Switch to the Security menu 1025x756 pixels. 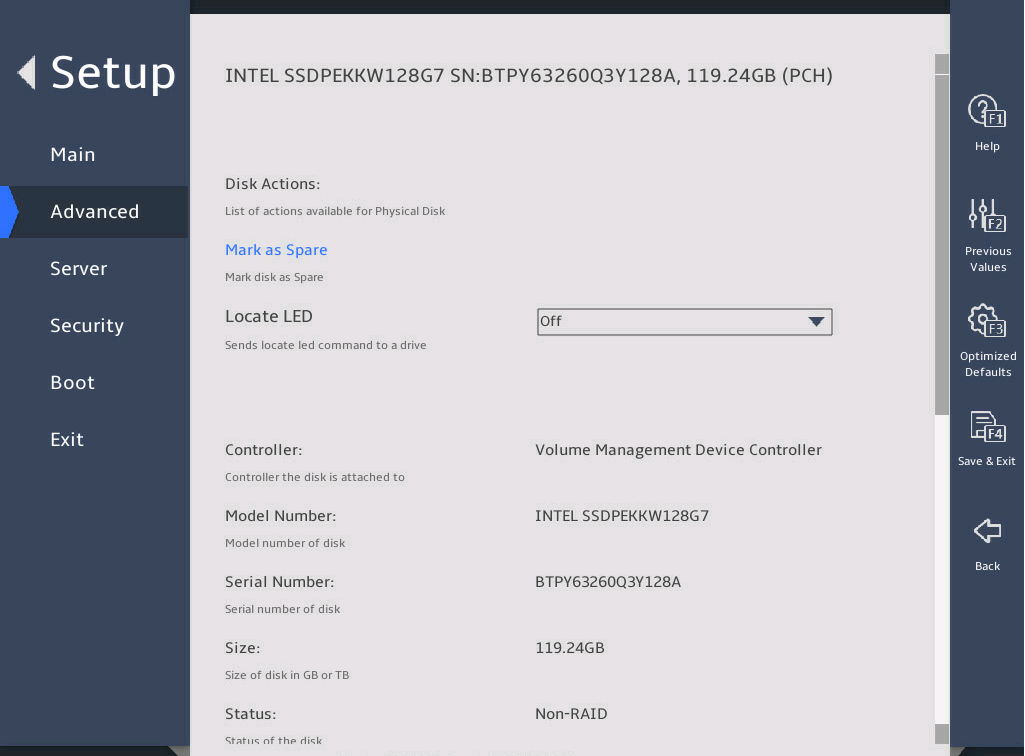[x=87, y=326]
